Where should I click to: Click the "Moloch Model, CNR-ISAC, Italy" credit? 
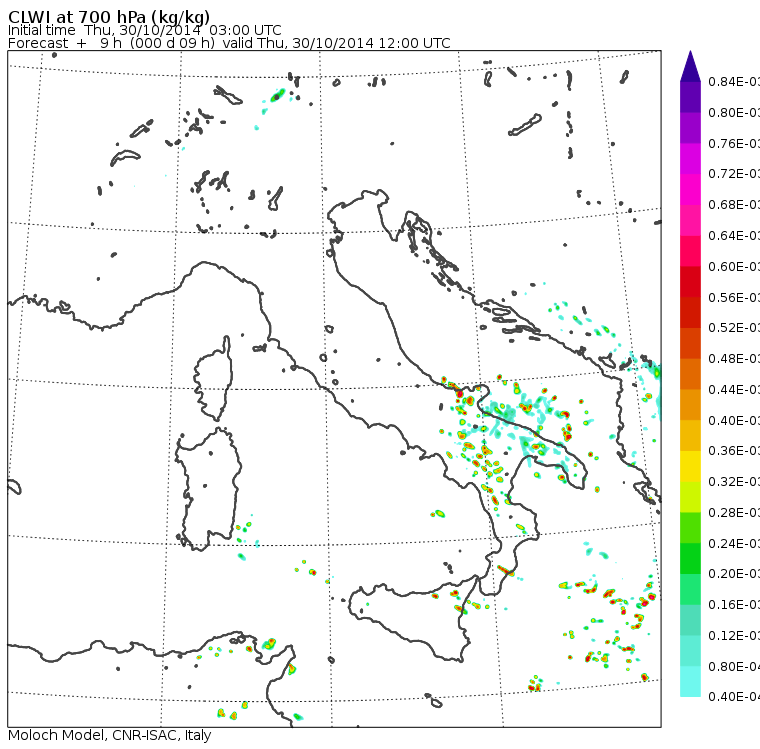(110, 735)
